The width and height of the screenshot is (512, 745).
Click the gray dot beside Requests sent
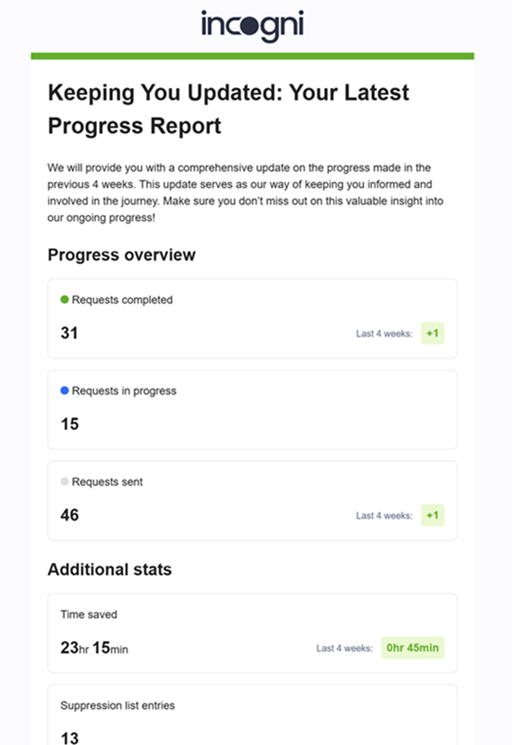pos(65,481)
